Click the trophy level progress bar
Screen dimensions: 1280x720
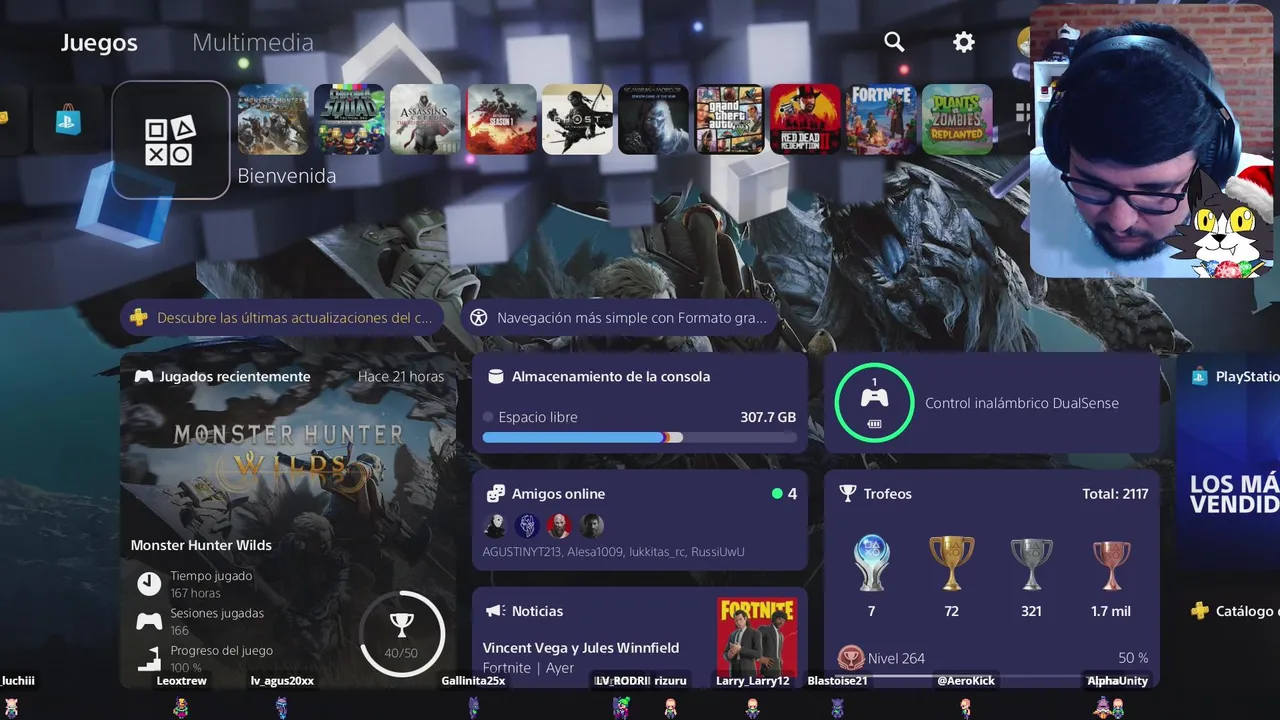[992, 676]
